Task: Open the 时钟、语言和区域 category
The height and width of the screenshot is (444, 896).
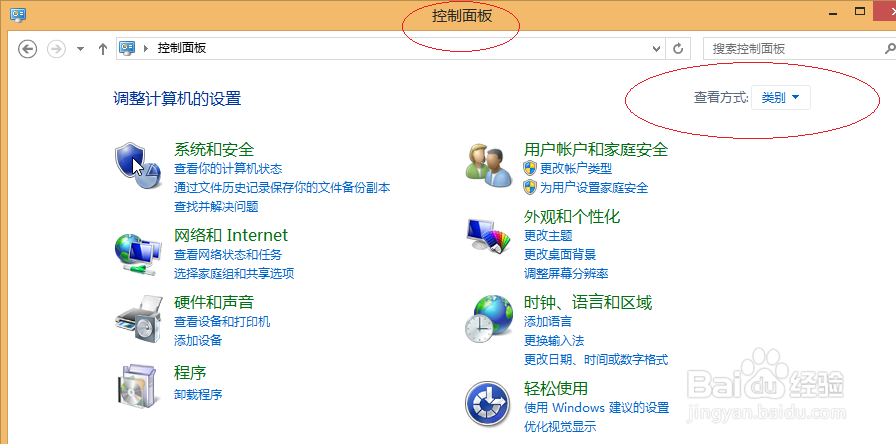Action: coord(588,302)
